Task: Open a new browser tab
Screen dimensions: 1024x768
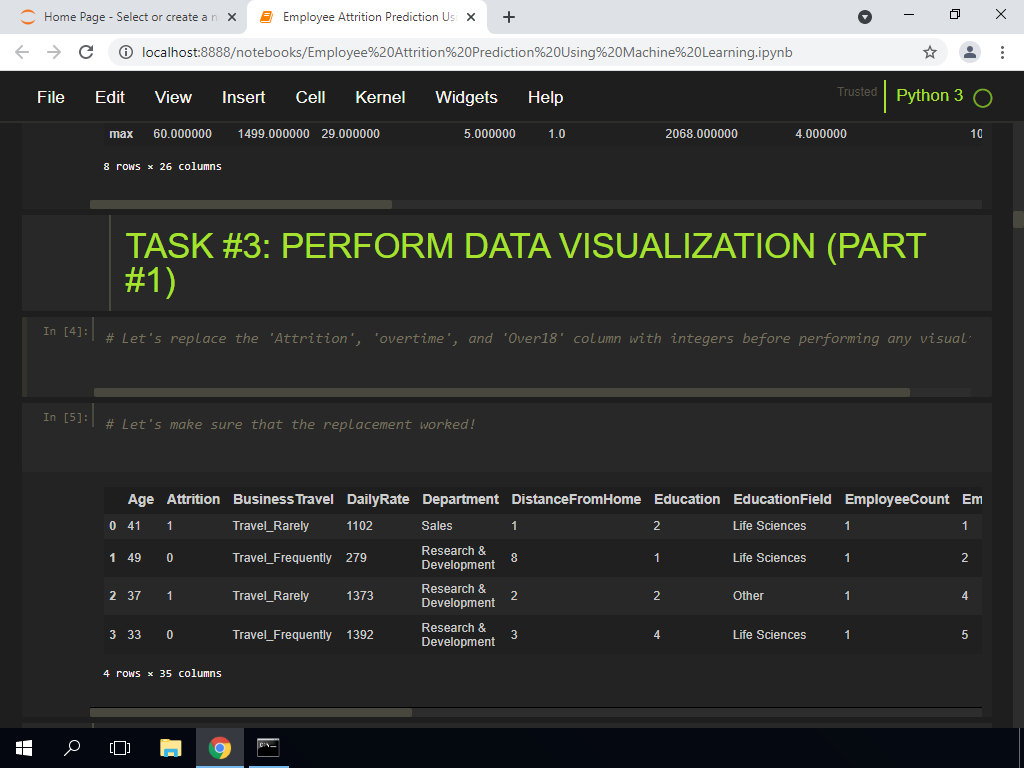Action: (x=509, y=18)
